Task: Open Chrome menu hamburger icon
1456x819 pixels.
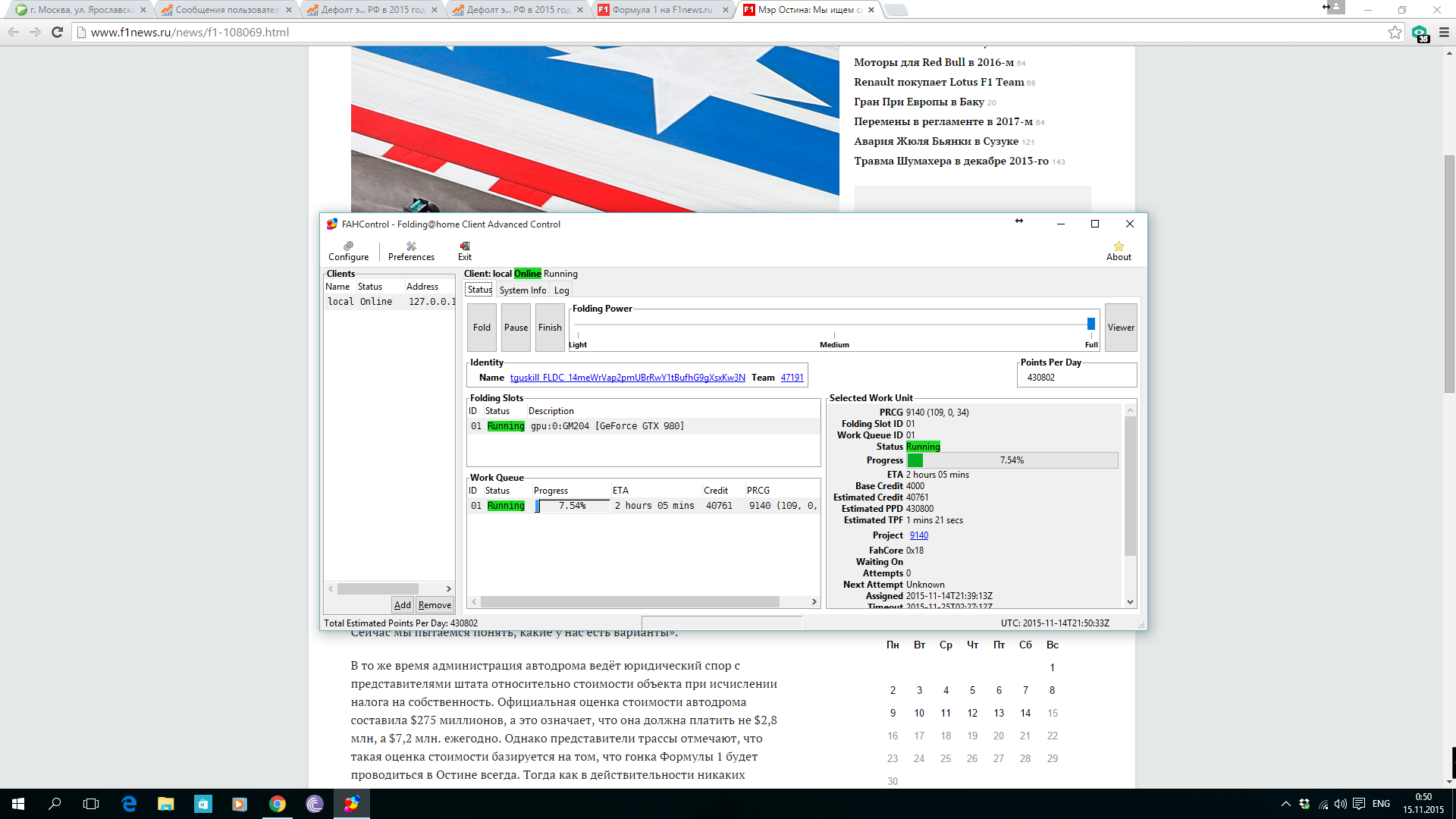Action: pos(1444,32)
